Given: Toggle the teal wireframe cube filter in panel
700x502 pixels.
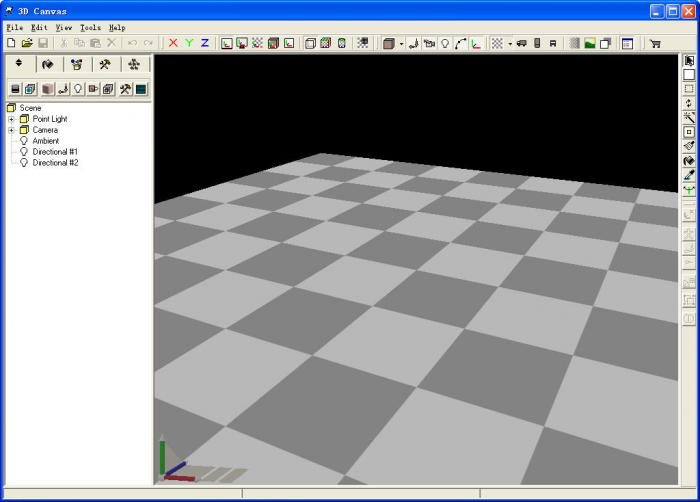Looking at the screenshot, I should pyautogui.click(x=30, y=89).
